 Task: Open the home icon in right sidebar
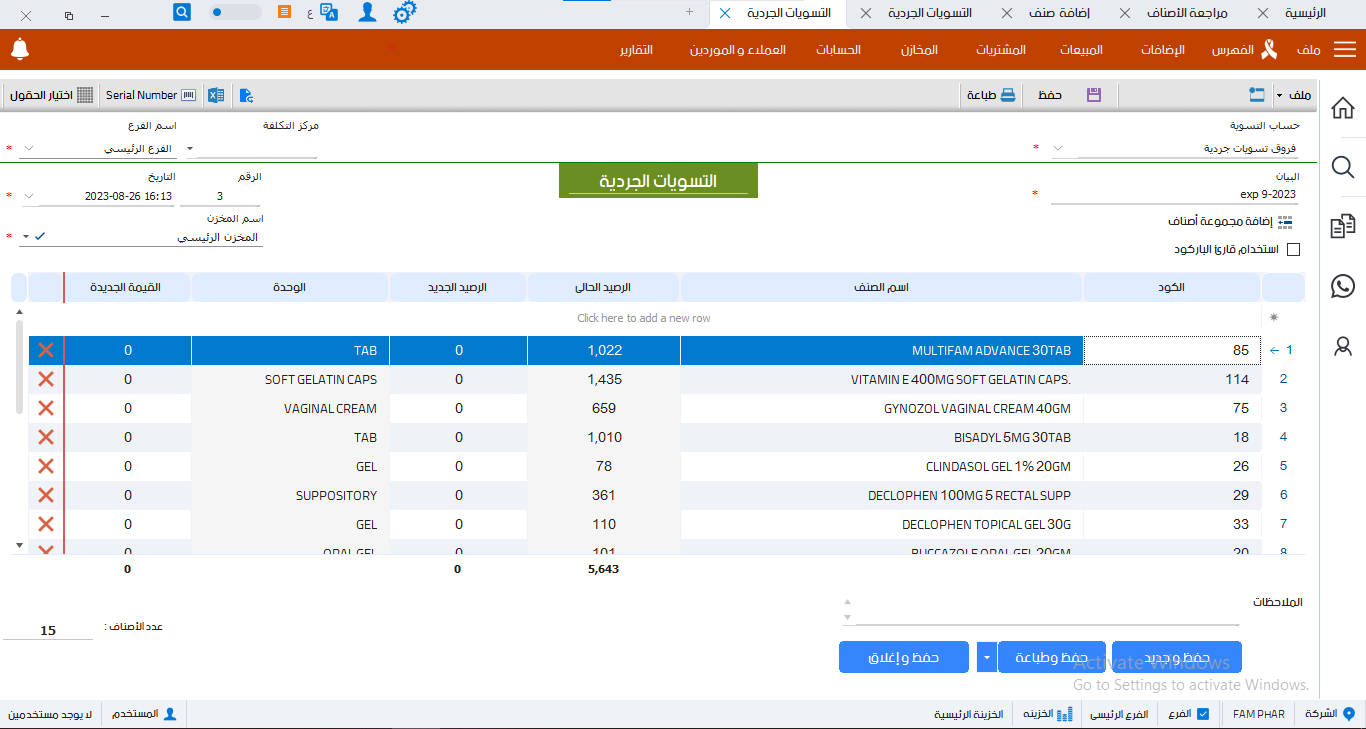(1343, 108)
